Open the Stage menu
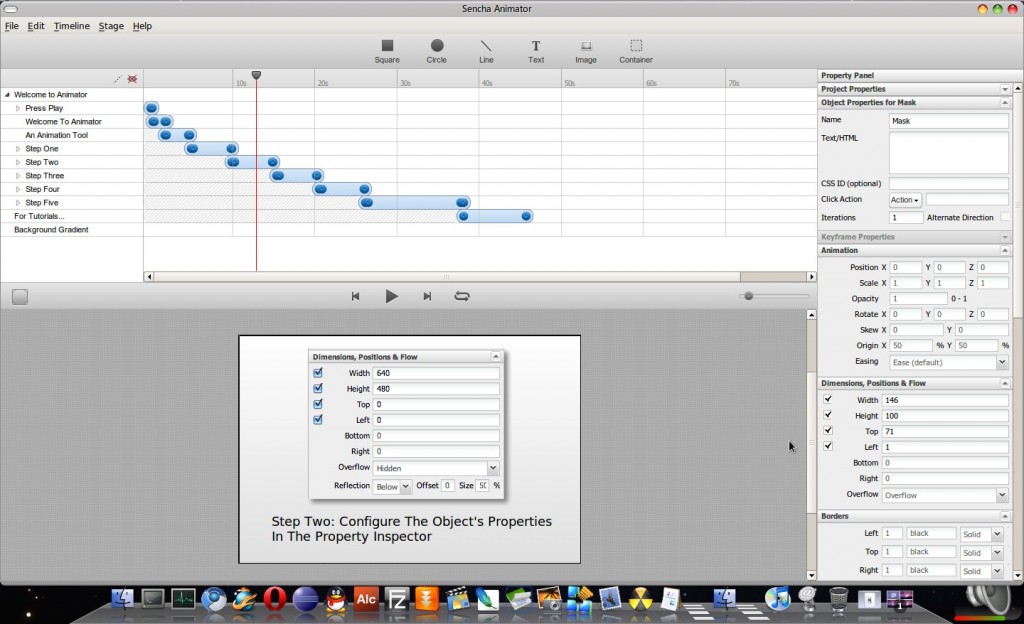 (111, 26)
